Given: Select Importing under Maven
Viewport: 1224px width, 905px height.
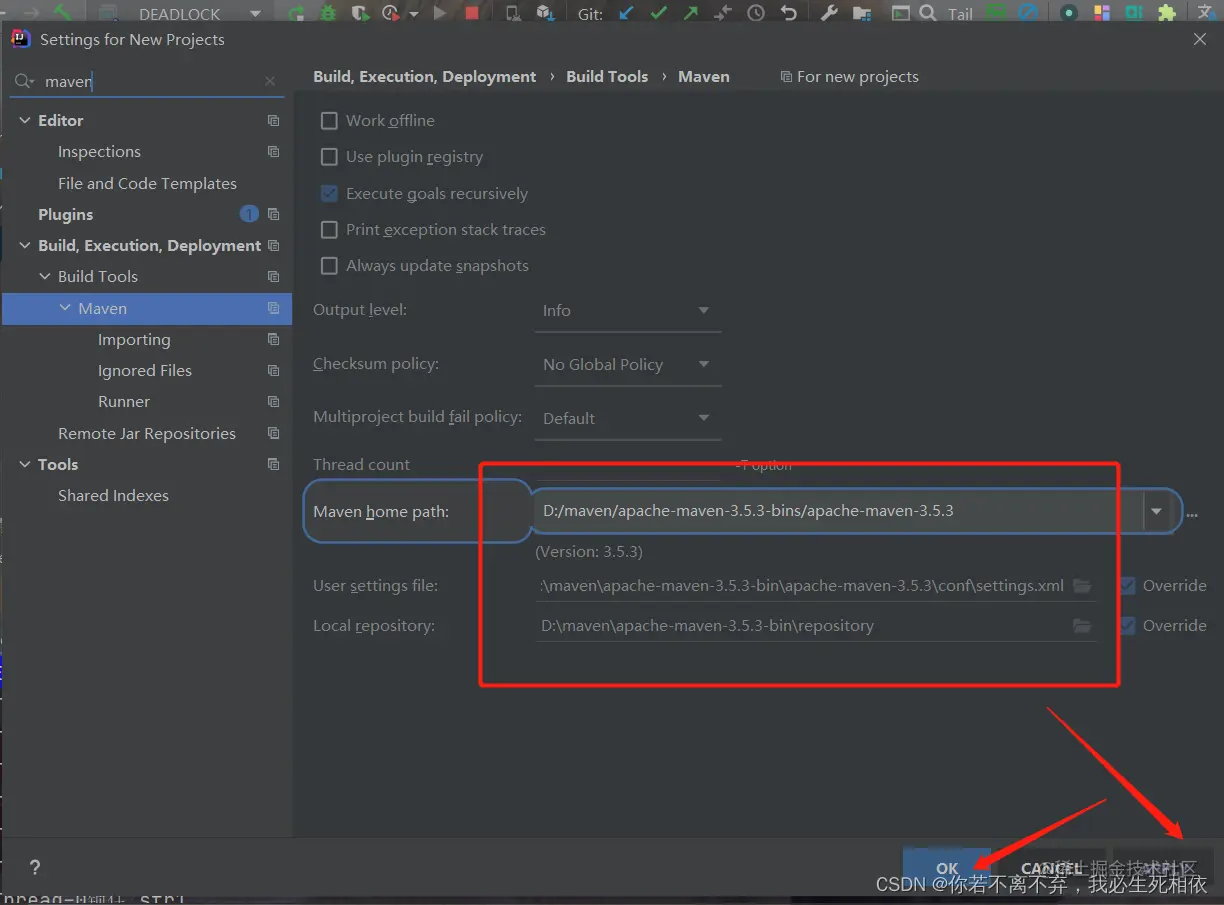Looking at the screenshot, I should pyautogui.click(x=134, y=340).
